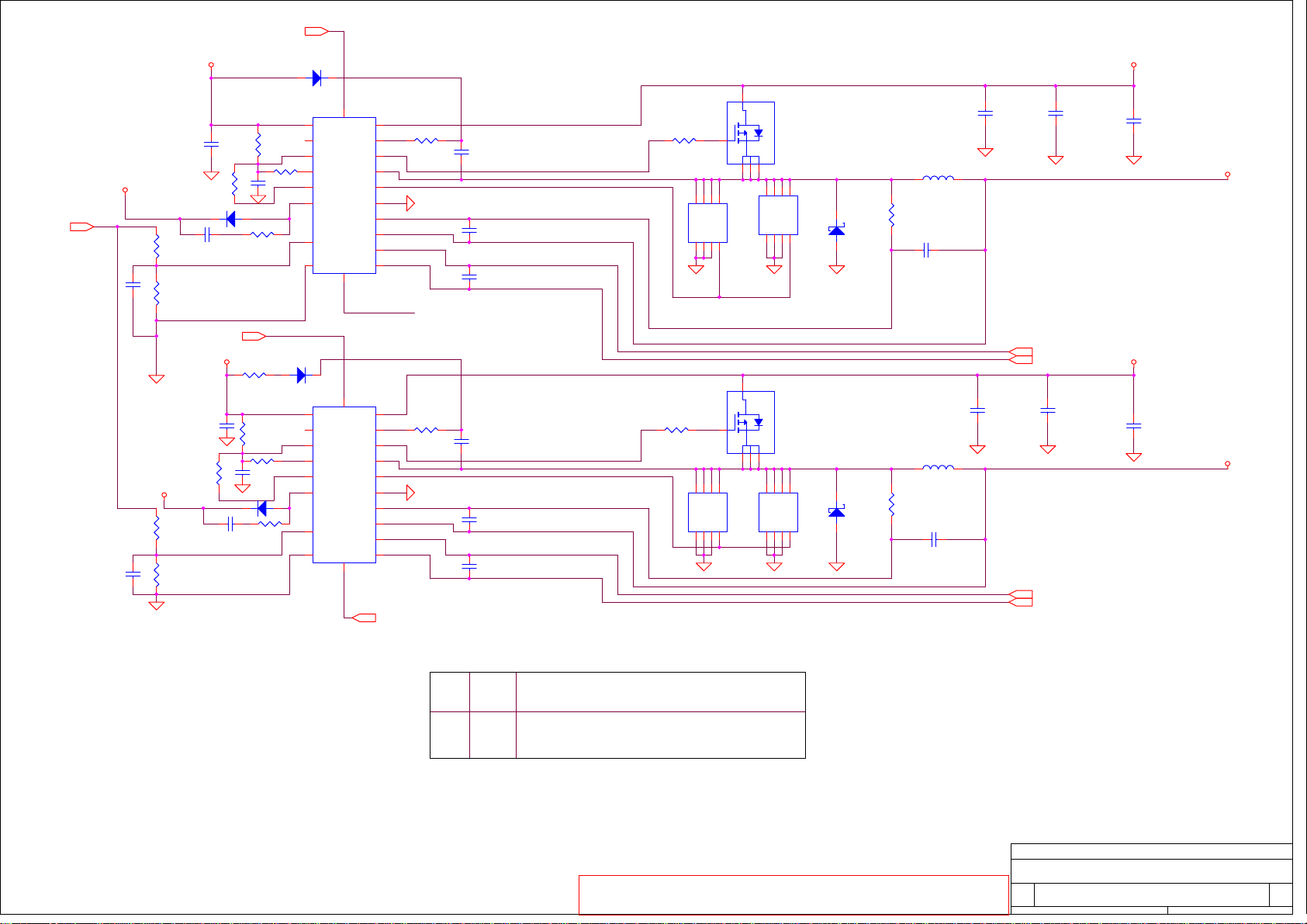Click the inductor in the upper circuit
Viewport: 1307px width, 924px height.
click(938, 178)
